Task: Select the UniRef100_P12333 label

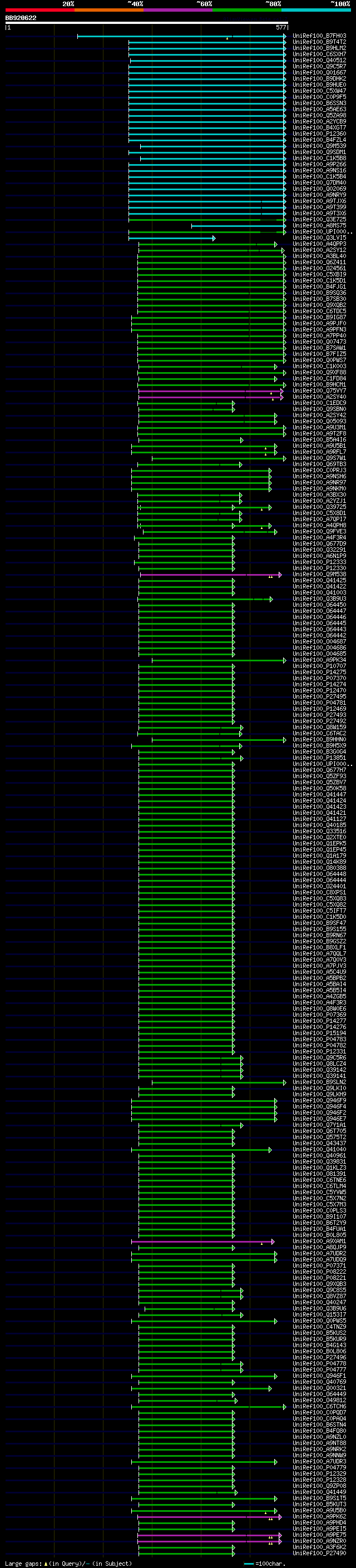Action: (319, 562)
